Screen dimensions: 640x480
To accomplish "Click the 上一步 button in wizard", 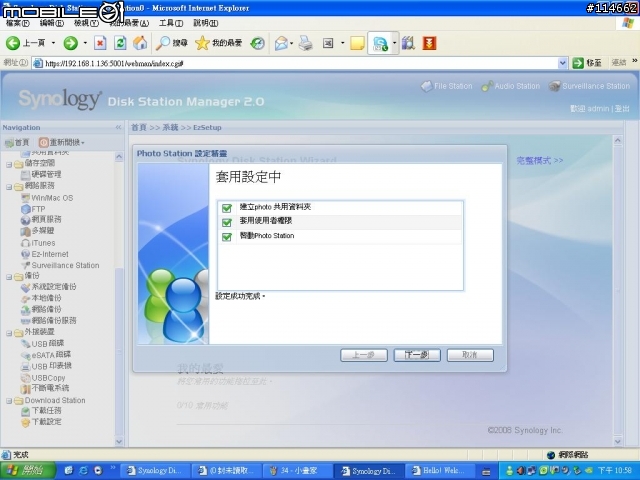I will pos(364,355).
